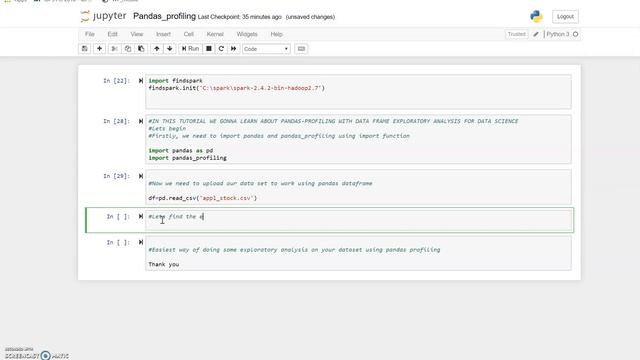Run the read_csv cell via its run icon
Screen dimensions: 640x360
click(140, 176)
